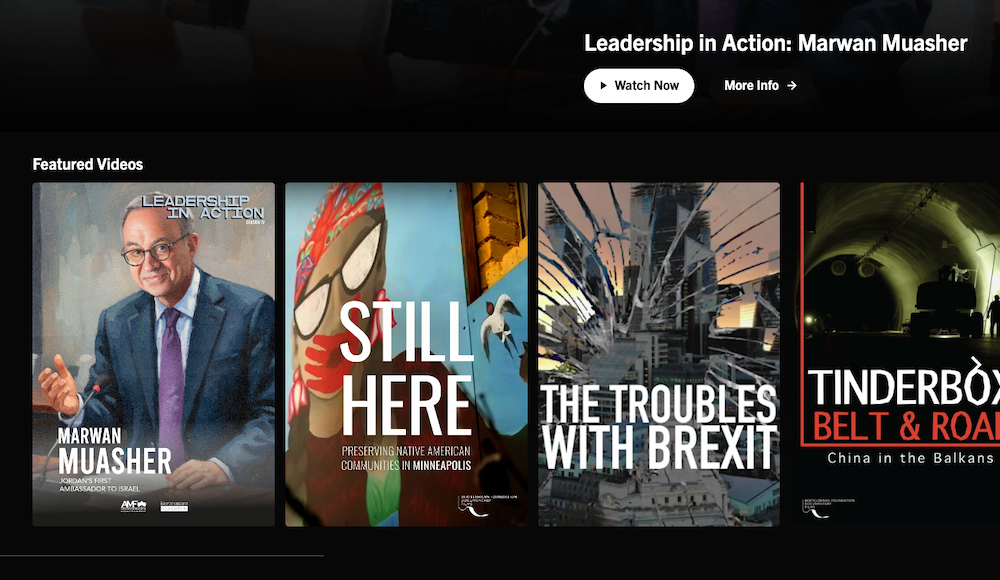Open the Tinderbox Belt & Road video
The image size is (1000, 580).
[x=895, y=354]
